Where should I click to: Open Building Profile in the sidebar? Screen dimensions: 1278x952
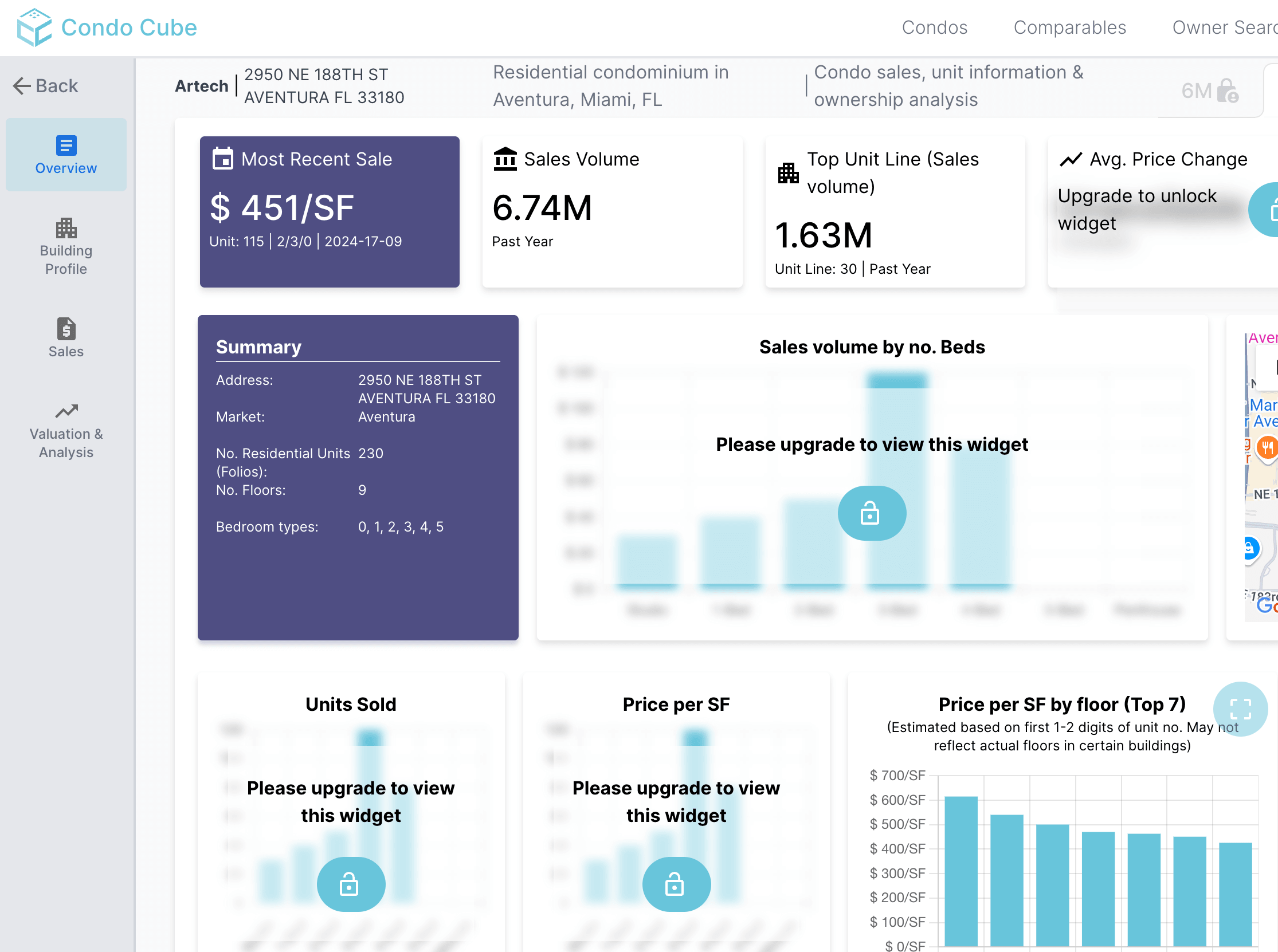click(x=66, y=247)
